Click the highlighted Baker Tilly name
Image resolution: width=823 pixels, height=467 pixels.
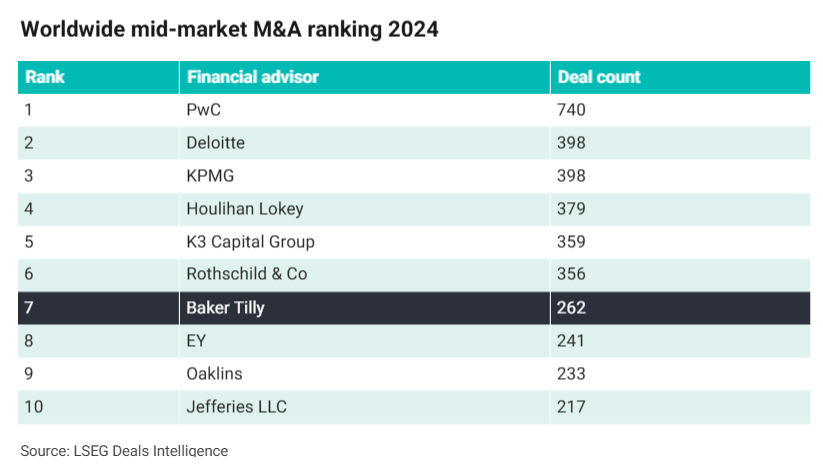point(225,308)
